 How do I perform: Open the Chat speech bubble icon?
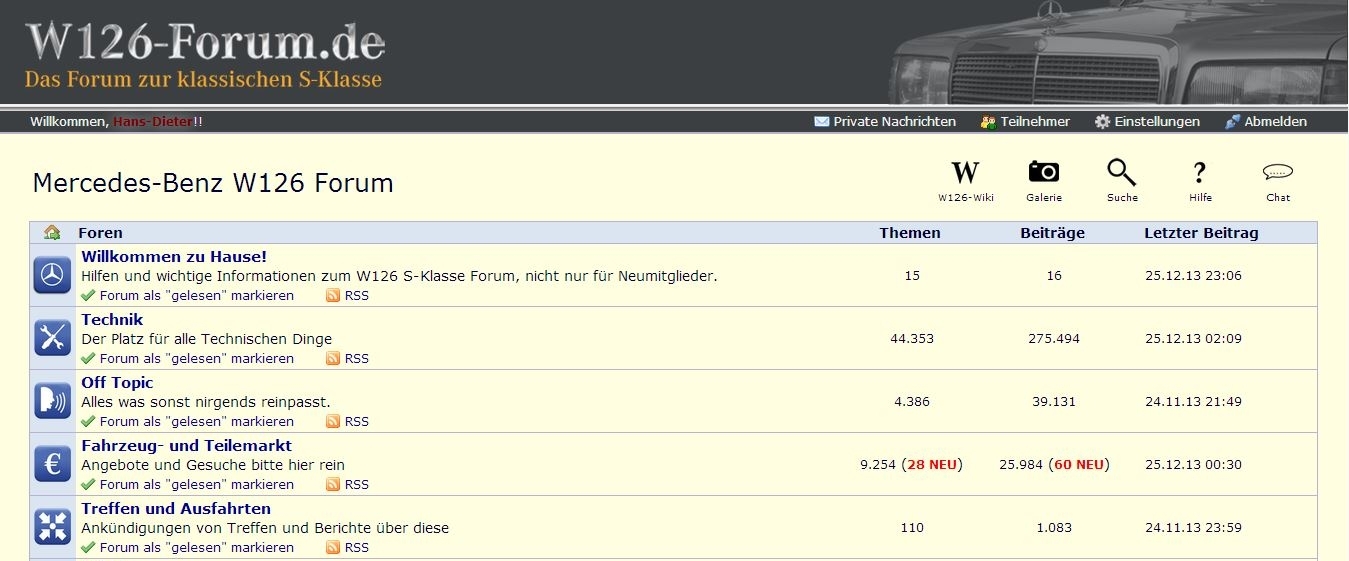[x=1278, y=171]
